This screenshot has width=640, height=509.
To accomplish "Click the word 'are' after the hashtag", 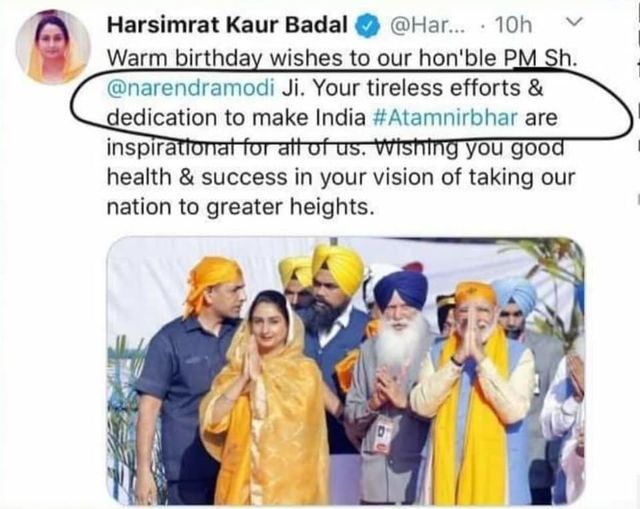I will pyautogui.click(x=541, y=118).
